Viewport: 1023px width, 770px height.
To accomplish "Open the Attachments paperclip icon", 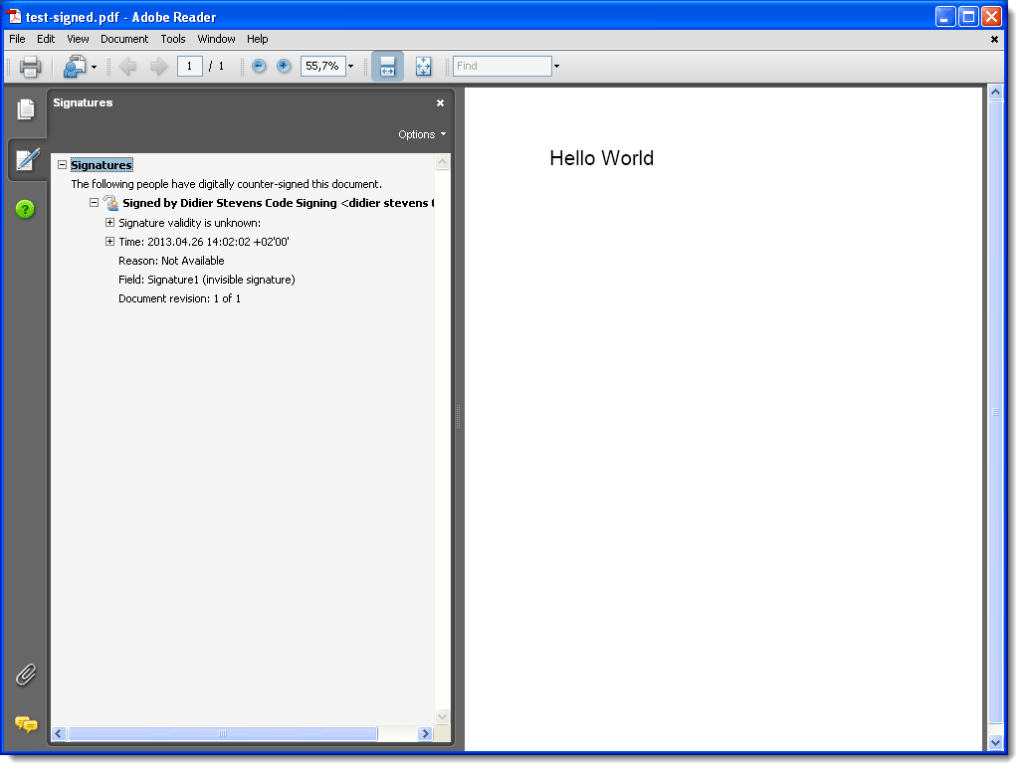I will [25, 675].
